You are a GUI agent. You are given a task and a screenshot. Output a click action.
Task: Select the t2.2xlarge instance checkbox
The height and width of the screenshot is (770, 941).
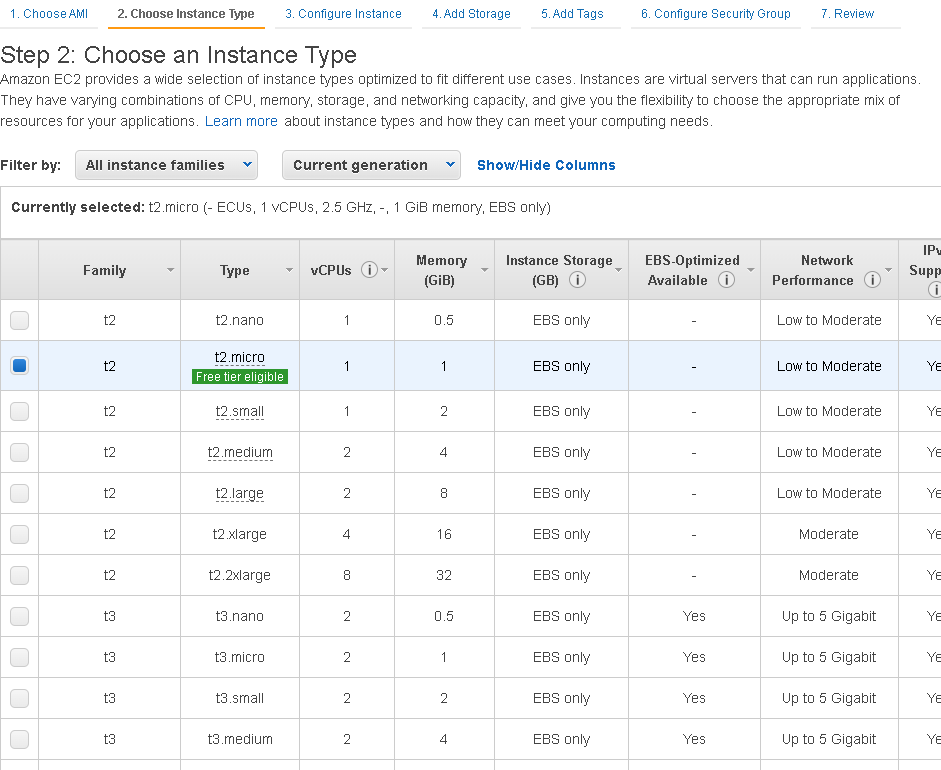19,575
